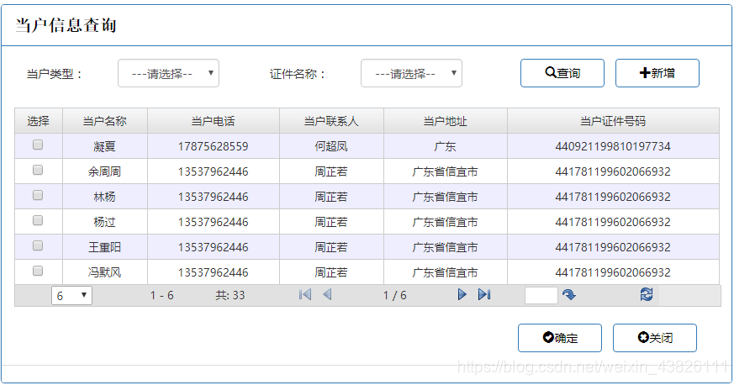Close dialog with the 关闭 button
The width and height of the screenshot is (736, 385).
(x=655, y=338)
